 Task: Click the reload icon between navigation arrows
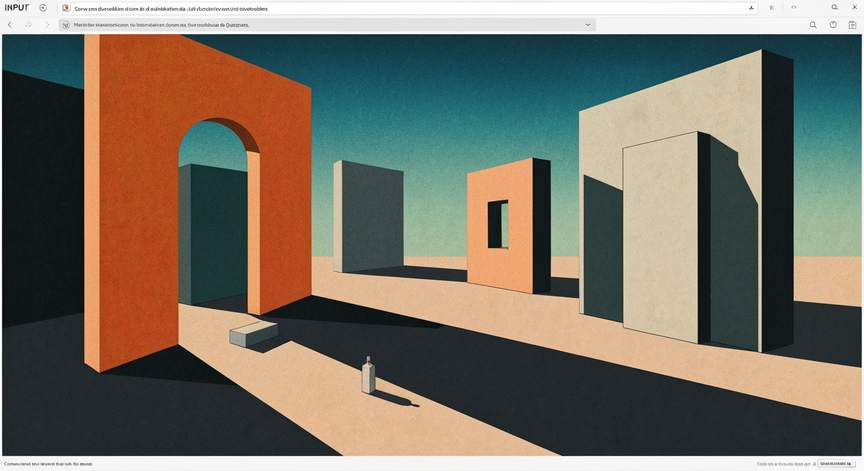[28, 25]
